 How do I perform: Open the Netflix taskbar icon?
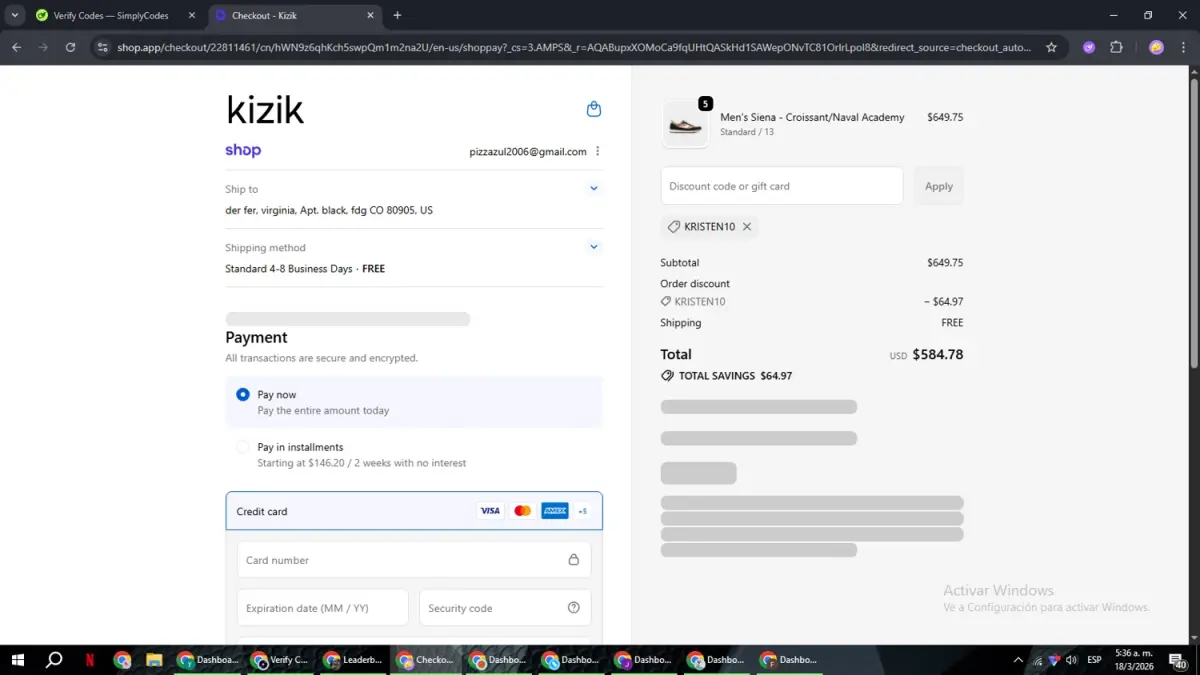(x=90, y=660)
